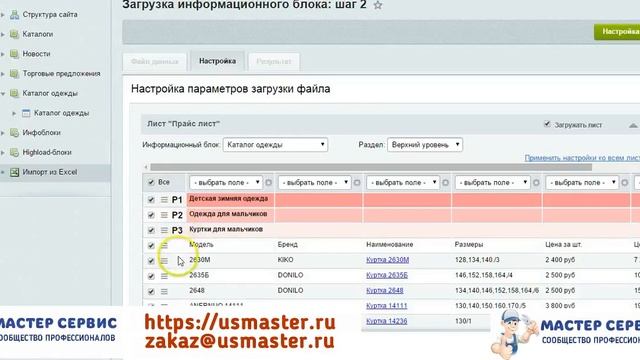Click the Каталоги sidebar icon

click(x=15, y=34)
